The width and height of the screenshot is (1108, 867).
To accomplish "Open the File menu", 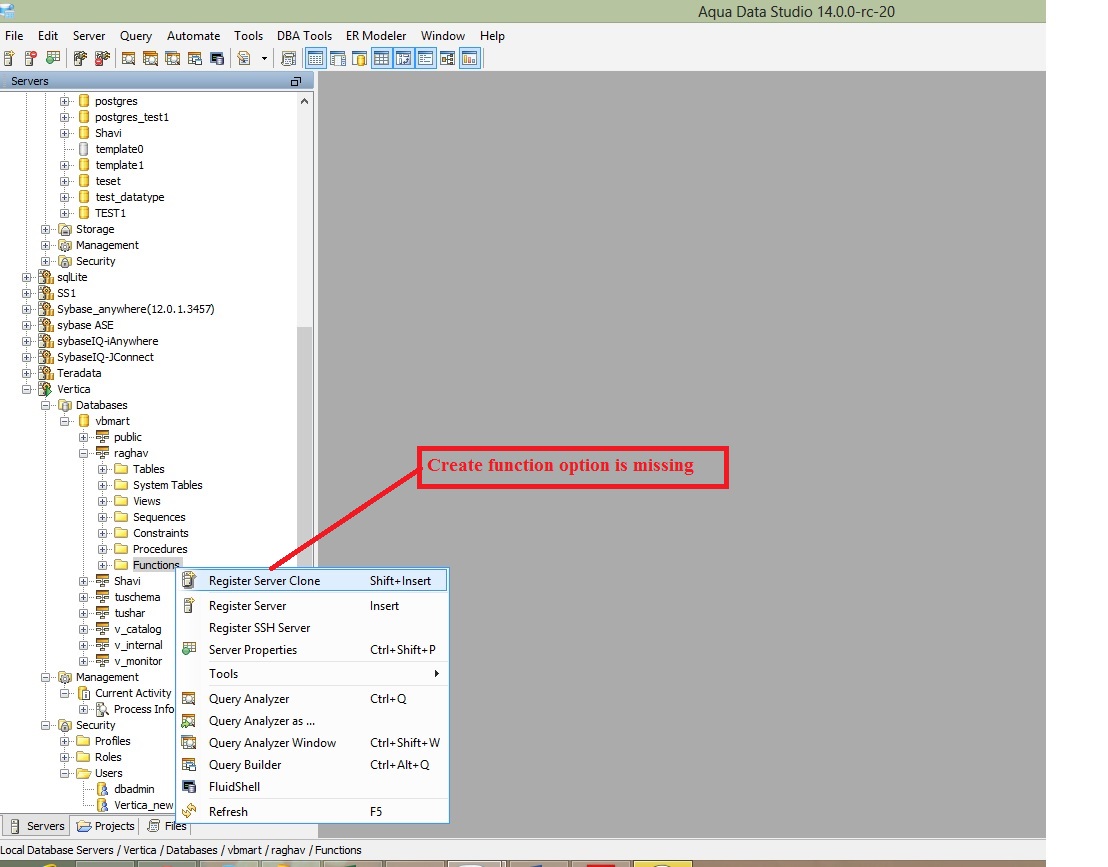I will click(14, 35).
